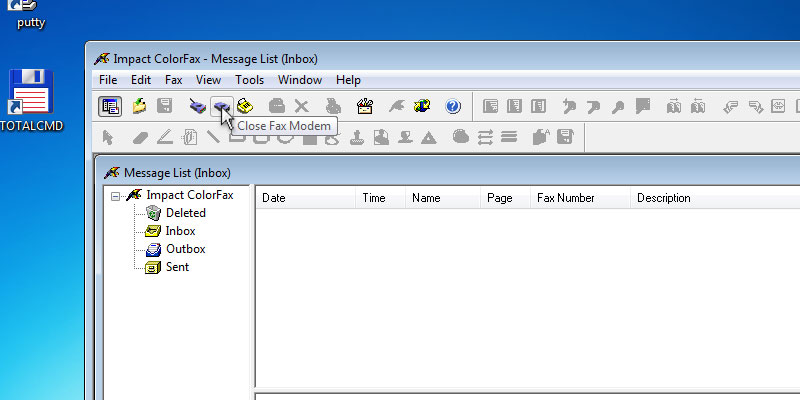Click the toolbox icon in toolbar

click(x=365, y=106)
